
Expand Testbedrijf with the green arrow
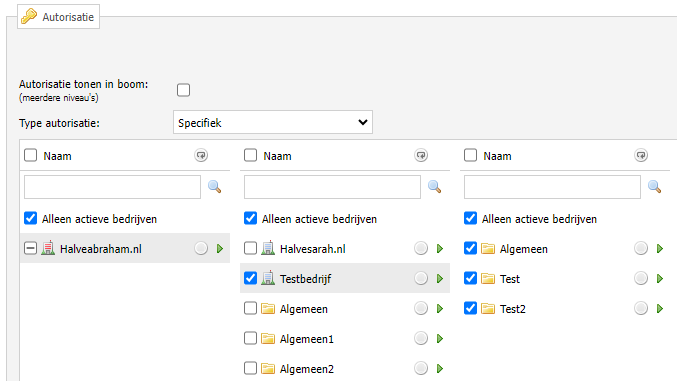[440, 279]
